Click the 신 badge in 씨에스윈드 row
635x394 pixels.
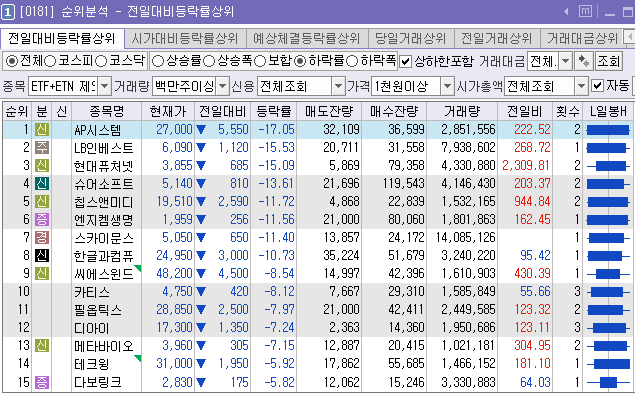[x=42, y=273]
